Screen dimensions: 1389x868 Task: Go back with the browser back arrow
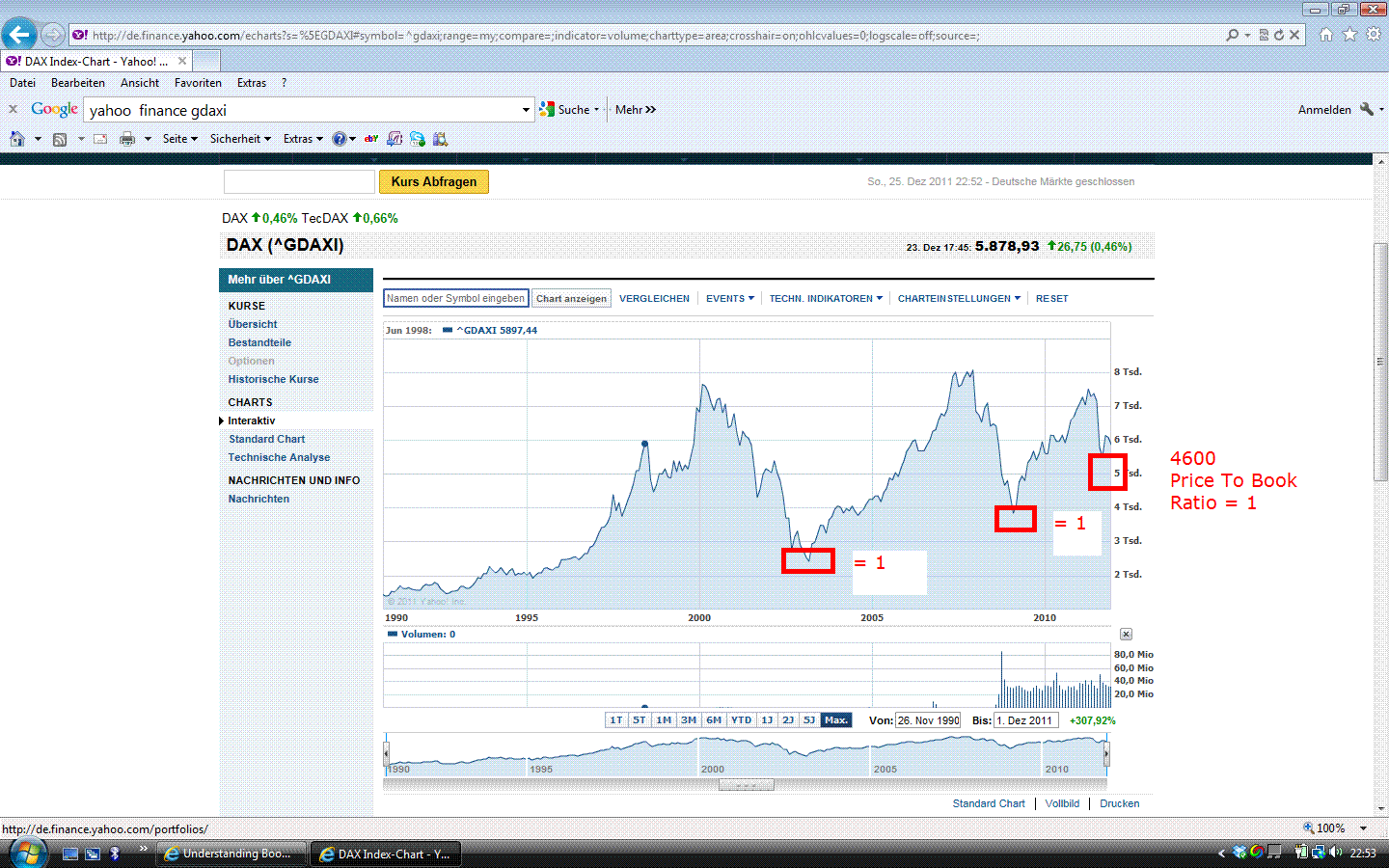click(19, 35)
